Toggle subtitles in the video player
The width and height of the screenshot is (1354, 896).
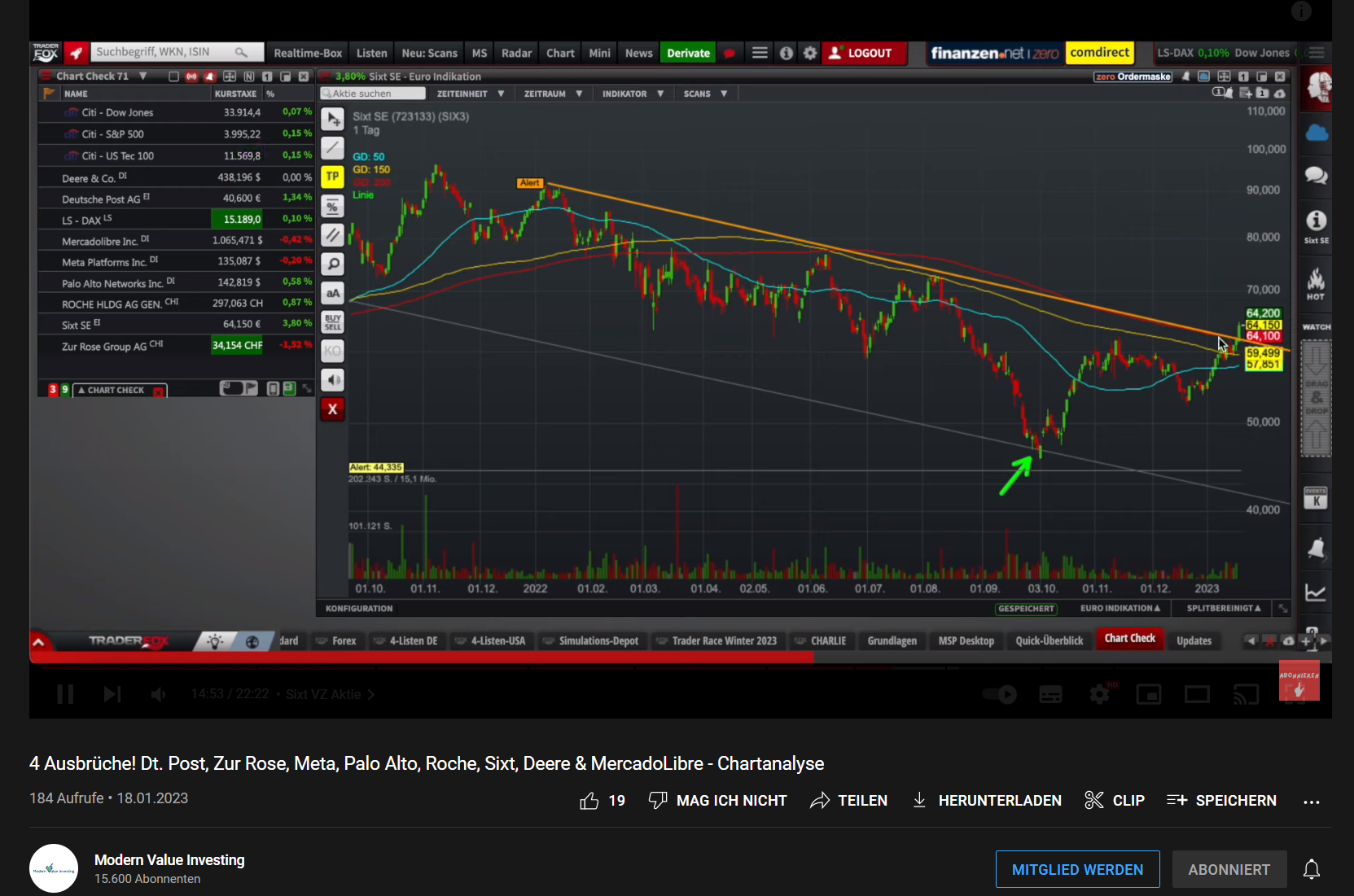[x=1050, y=694]
